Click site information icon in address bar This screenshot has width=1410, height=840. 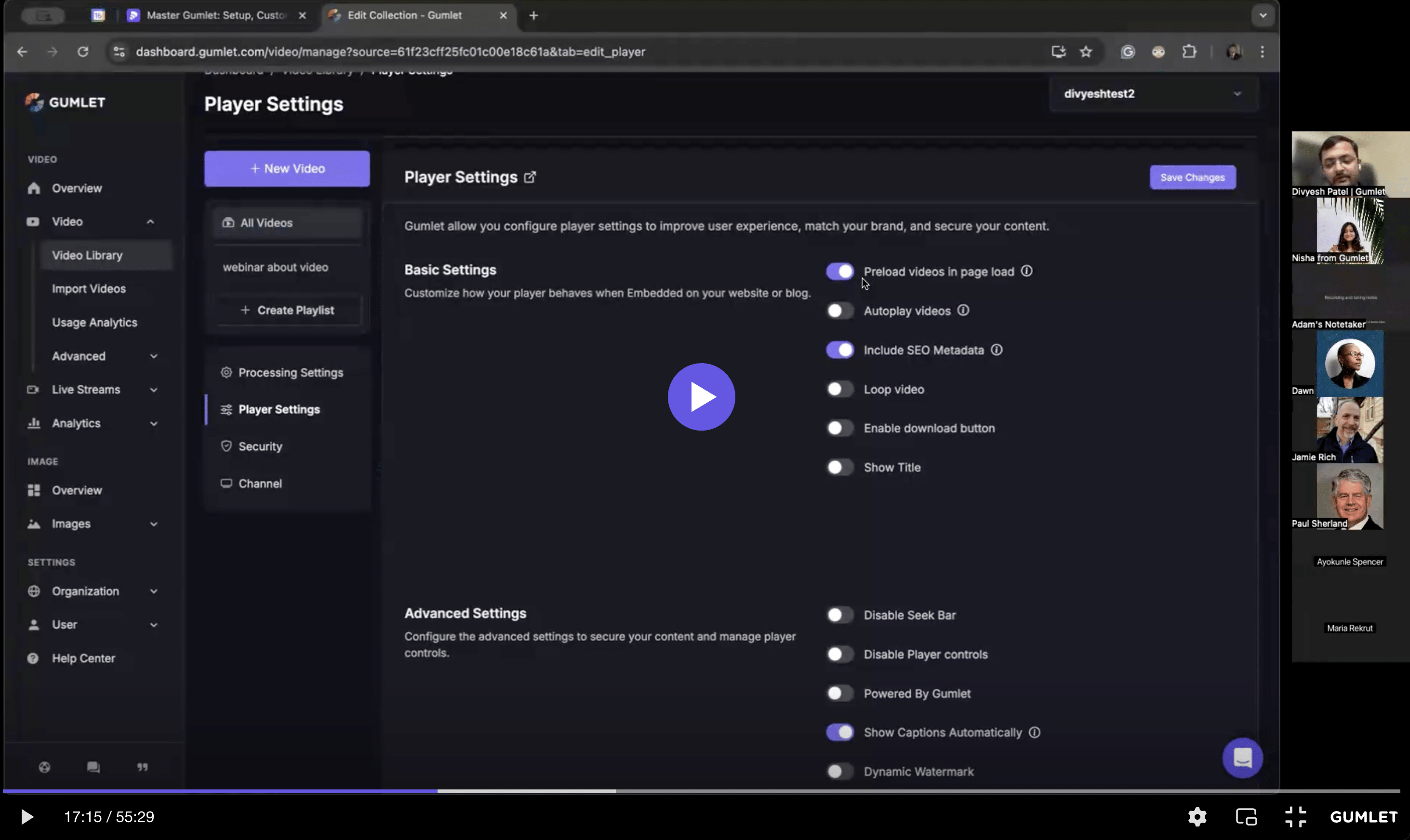(x=119, y=52)
